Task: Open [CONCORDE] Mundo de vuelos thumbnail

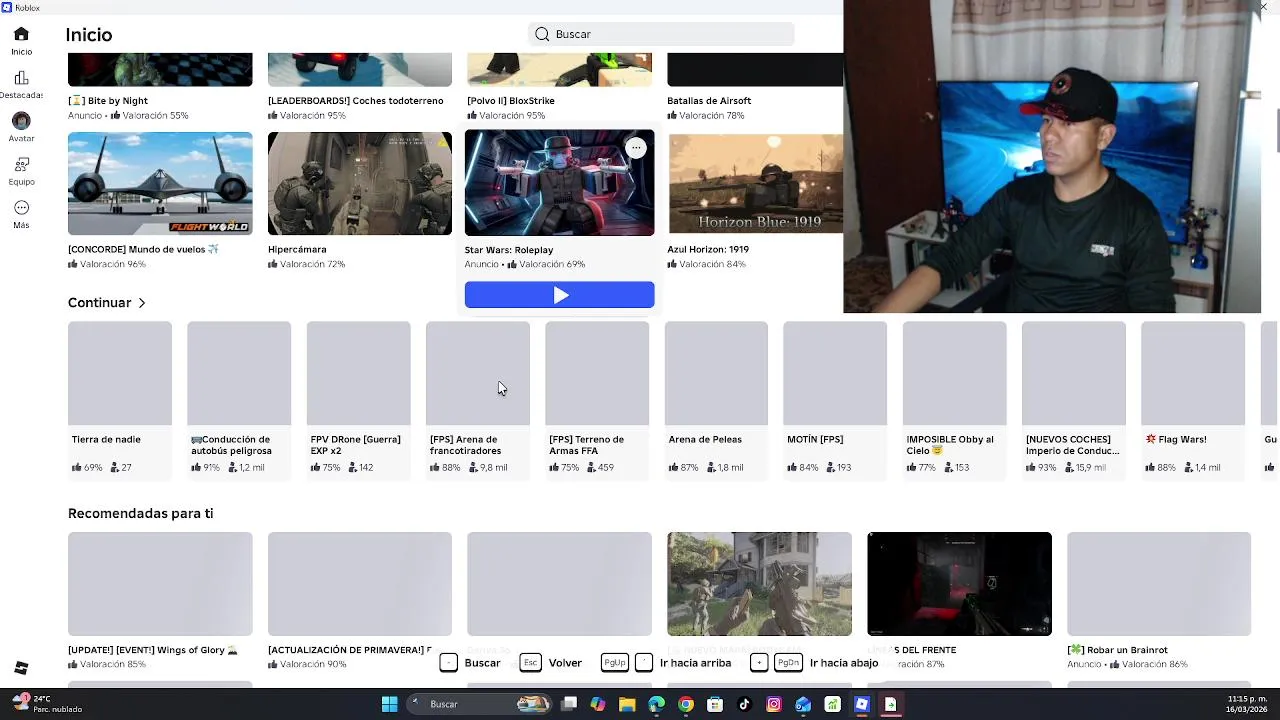Action: (160, 184)
